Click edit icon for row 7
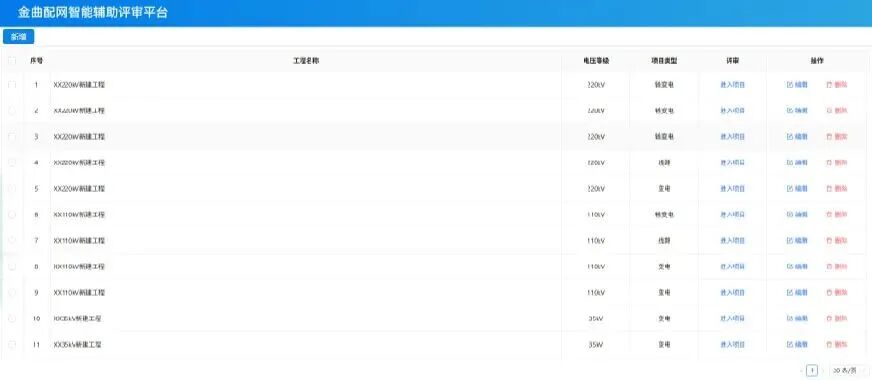This screenshot has height=380, width=872. tap(790, 240)
